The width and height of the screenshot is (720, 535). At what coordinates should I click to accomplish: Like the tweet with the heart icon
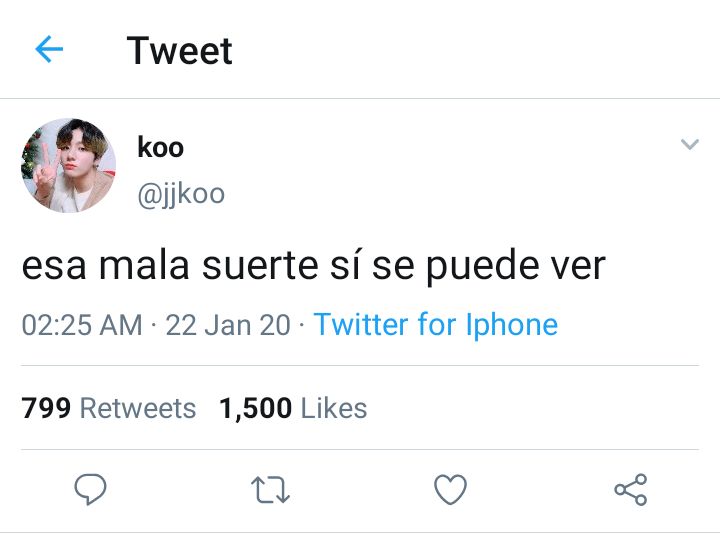450,490
